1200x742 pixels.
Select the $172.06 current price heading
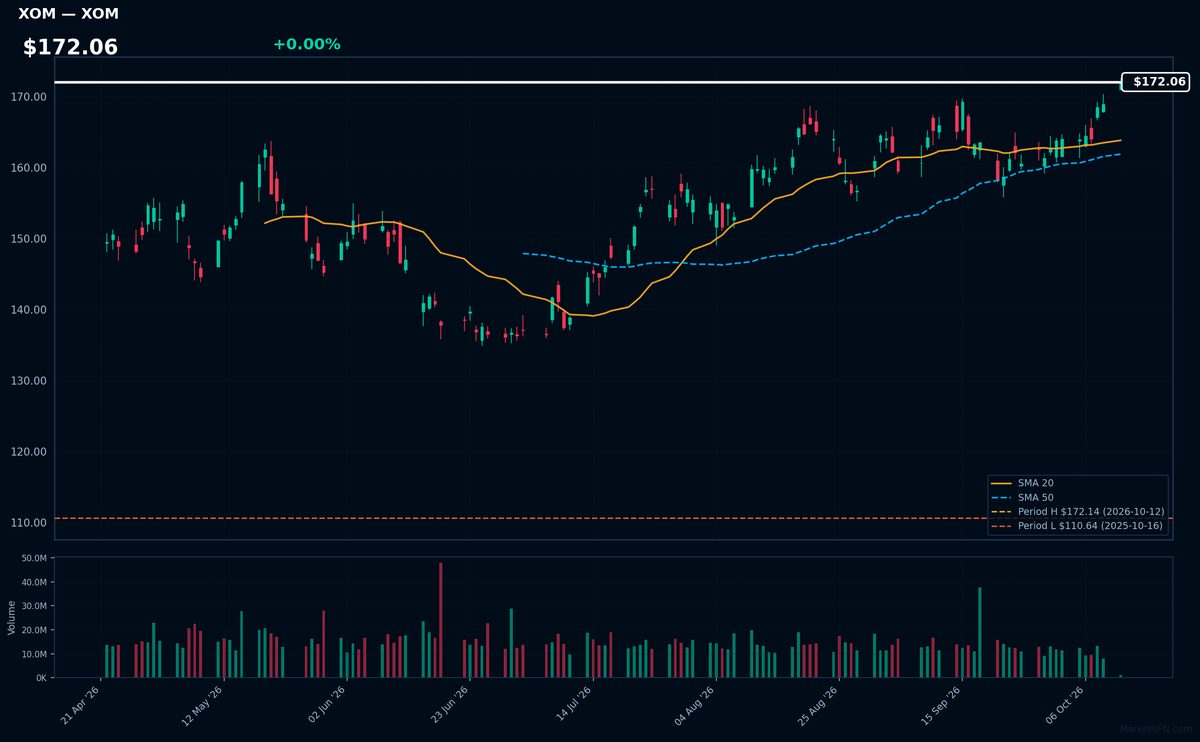pyautogui.click(x=70, y=47)
